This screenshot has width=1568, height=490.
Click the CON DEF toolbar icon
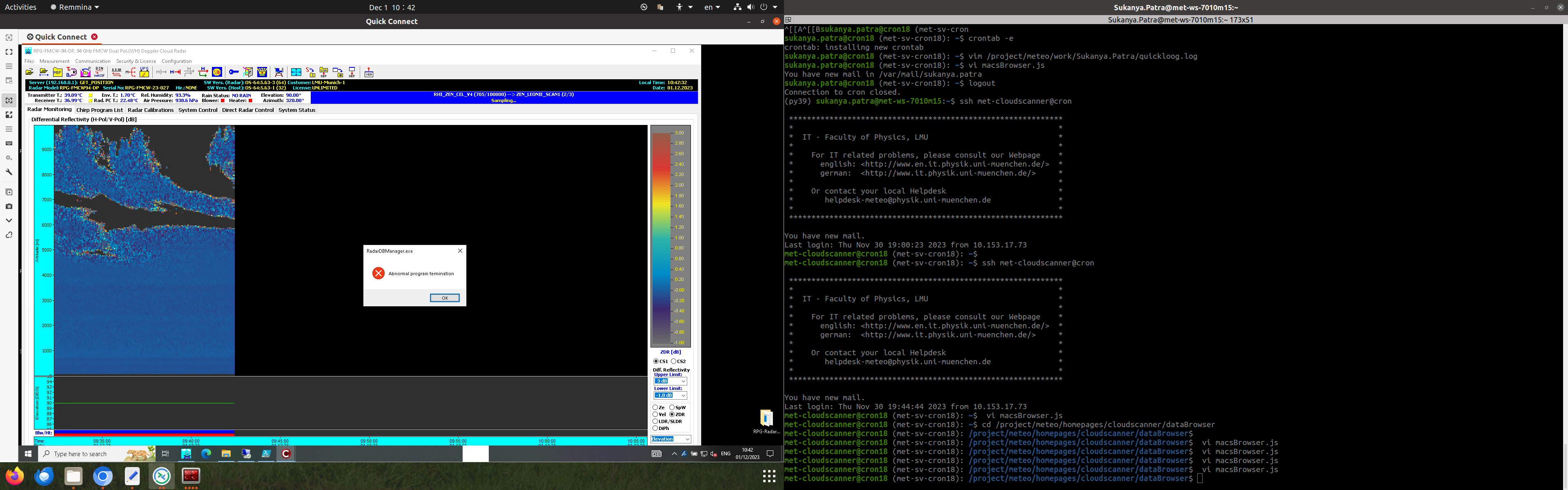pyautogui.click(x=324, y=72)
